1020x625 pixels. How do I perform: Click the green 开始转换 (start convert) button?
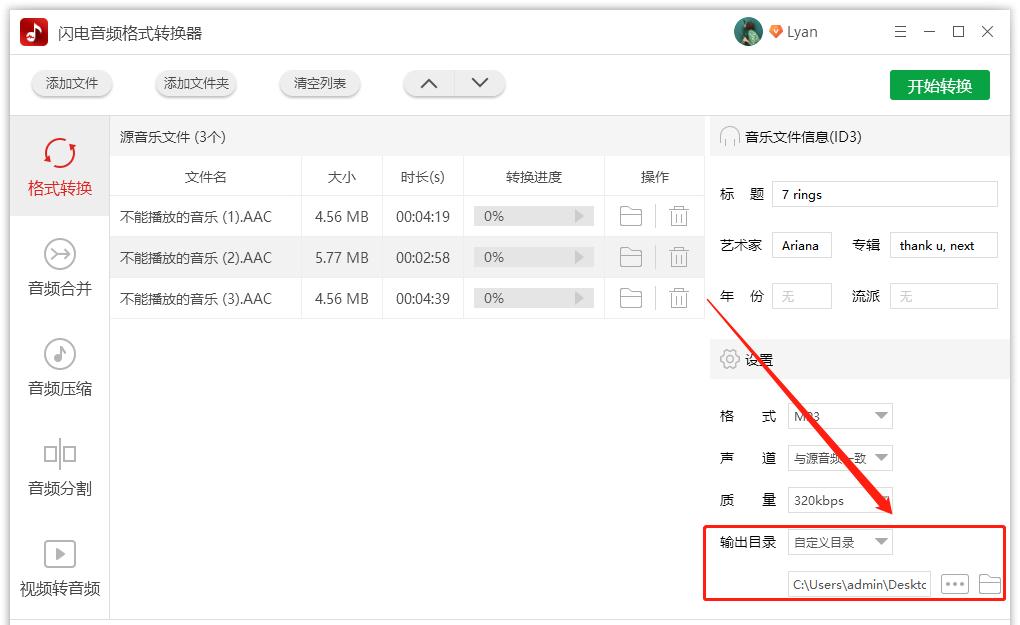(939, 85)
